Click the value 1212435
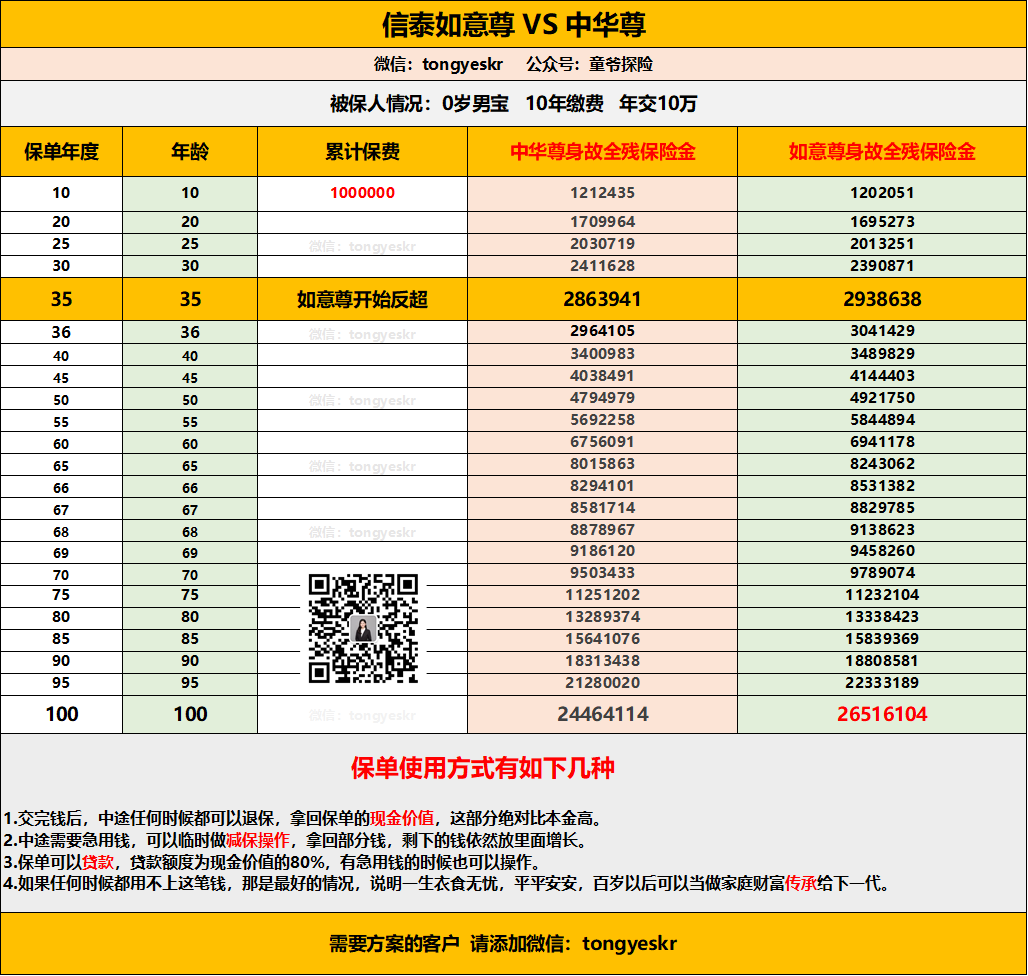 point(603,193)
